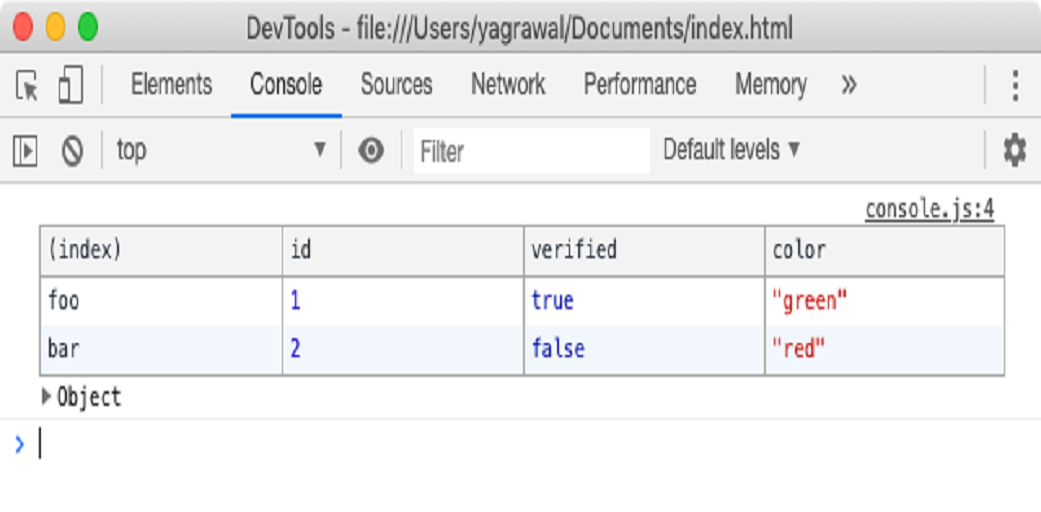Open the console.js:4 source link

coord(929,209)
